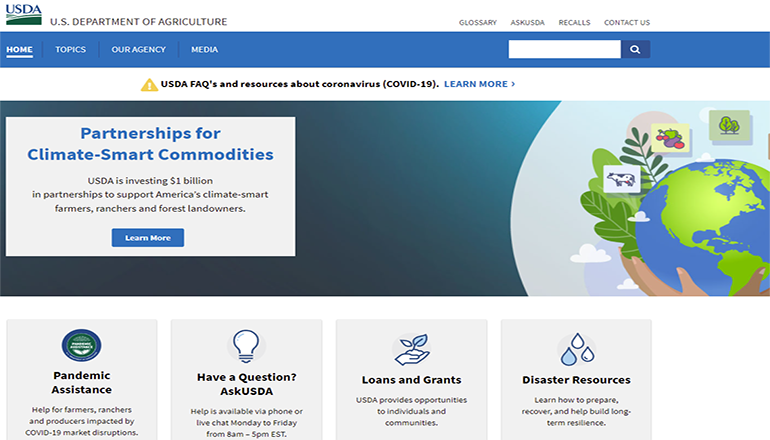770x440 pixels.
Task: Open the Our Agency menu
Action: click(138, 50)
